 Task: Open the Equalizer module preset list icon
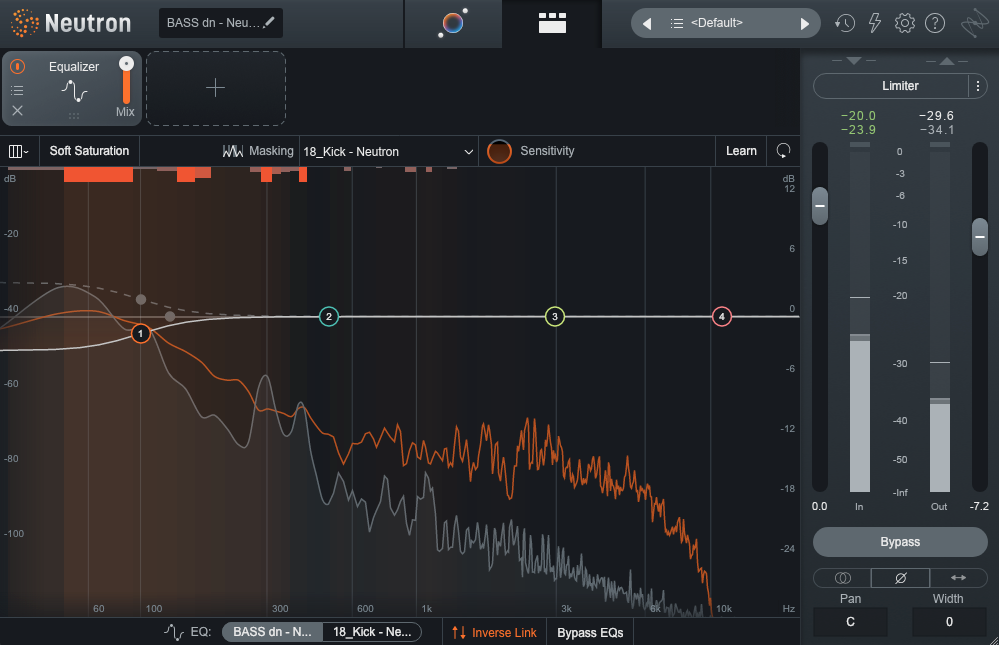[17, 91]
